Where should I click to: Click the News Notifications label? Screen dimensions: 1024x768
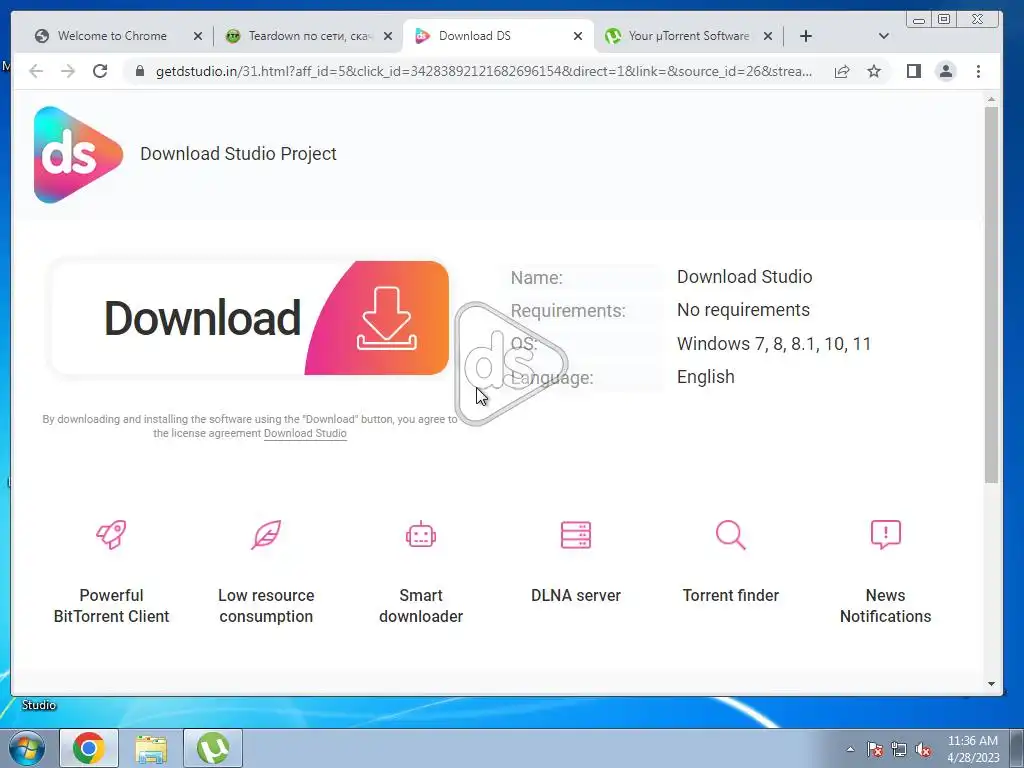[x=886, y=606]
